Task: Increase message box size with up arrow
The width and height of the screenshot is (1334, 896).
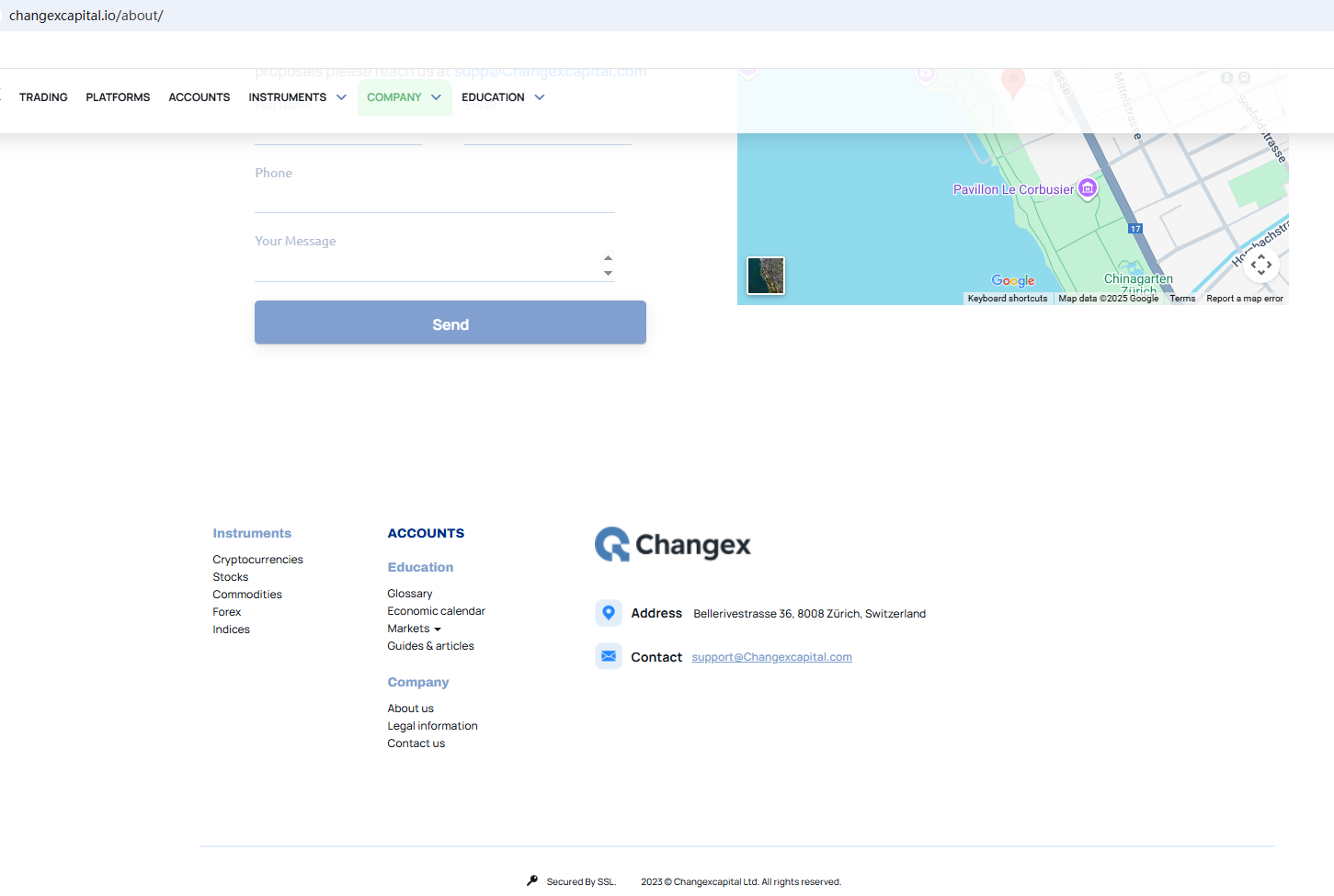Action: 608,258
